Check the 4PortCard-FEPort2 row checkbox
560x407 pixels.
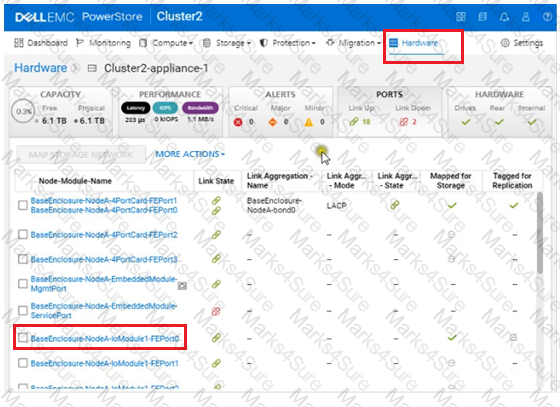tap(23, 235)
